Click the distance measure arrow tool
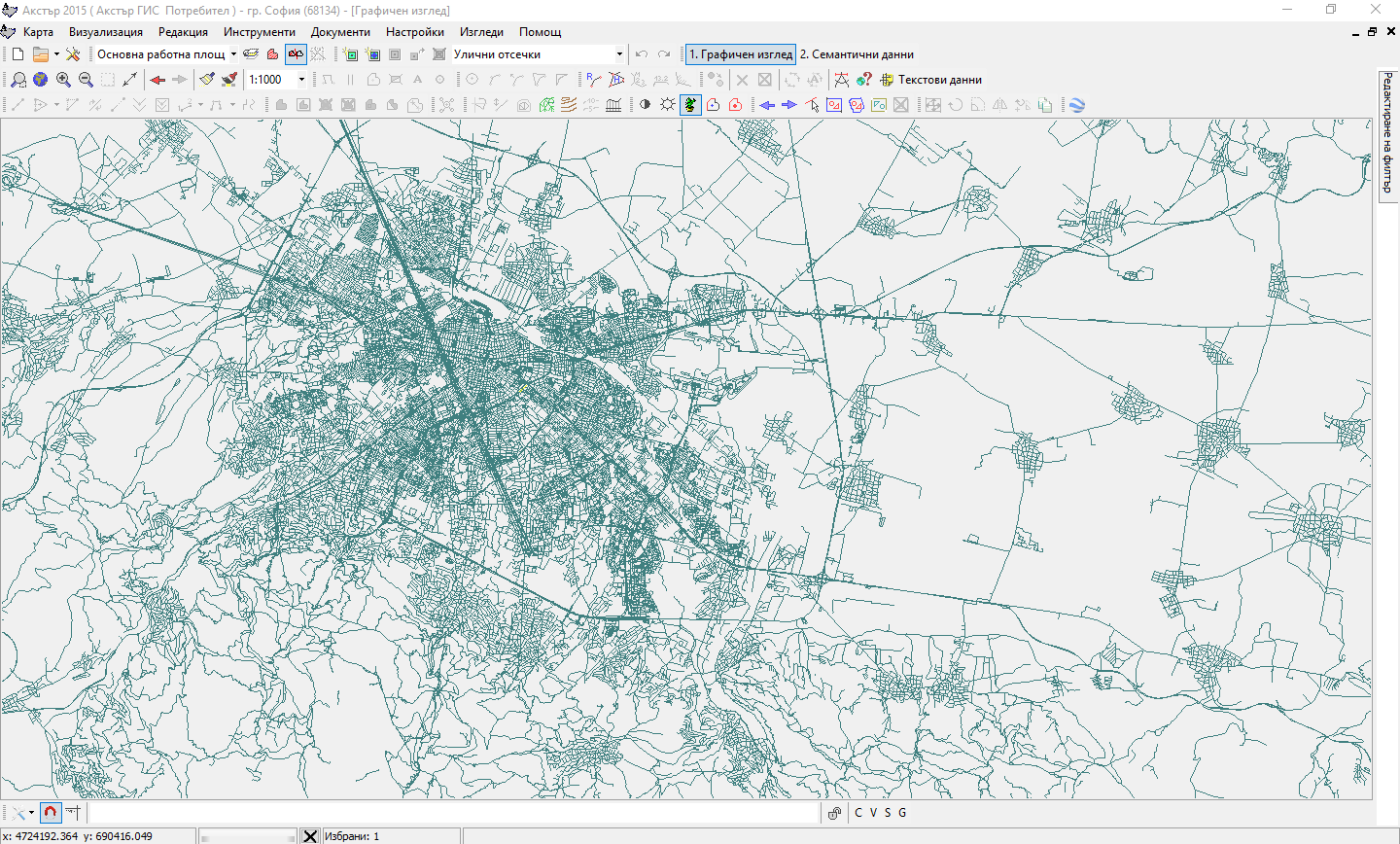The image size is (1400, 844). (130, 80)
